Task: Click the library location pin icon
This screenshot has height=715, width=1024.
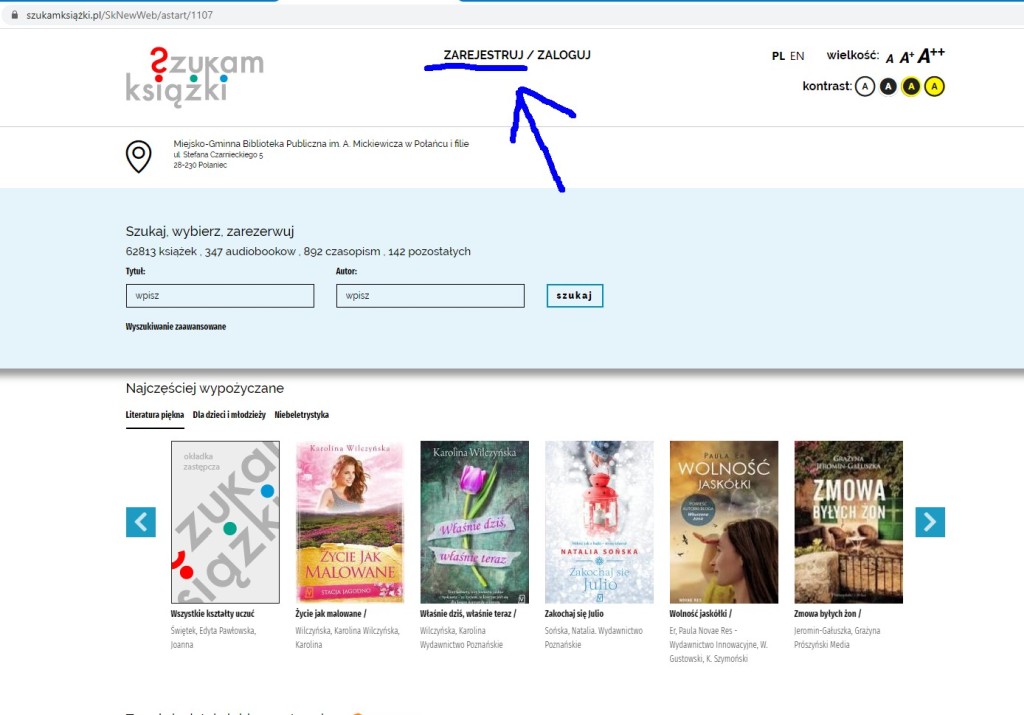Action: tap(138, 156)
